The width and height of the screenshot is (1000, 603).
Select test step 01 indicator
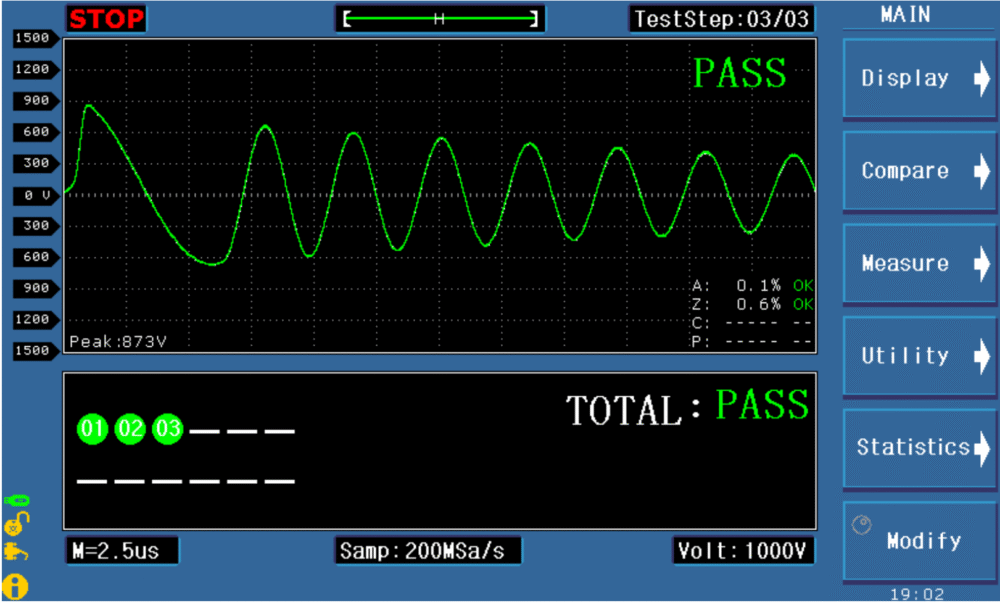(x=92, y=428)
